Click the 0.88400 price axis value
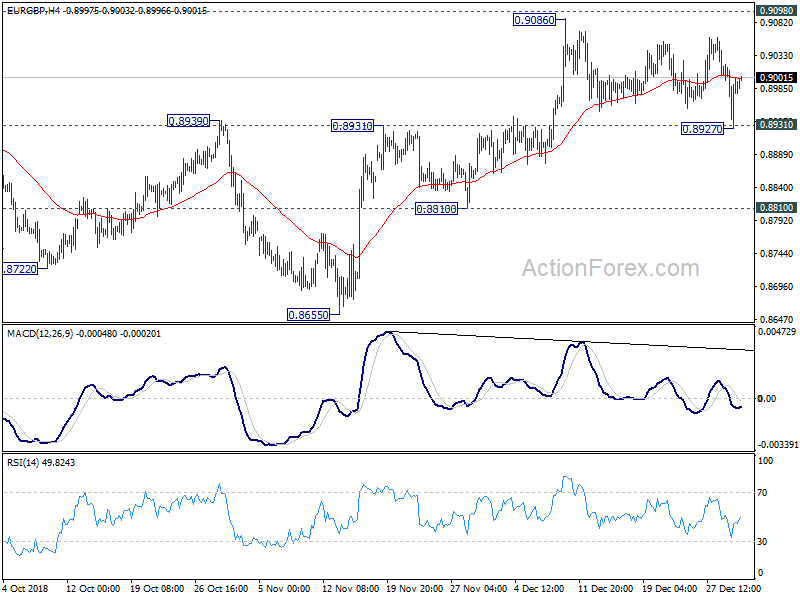This screenshot has width=800, height=600. tap(777, 188)
